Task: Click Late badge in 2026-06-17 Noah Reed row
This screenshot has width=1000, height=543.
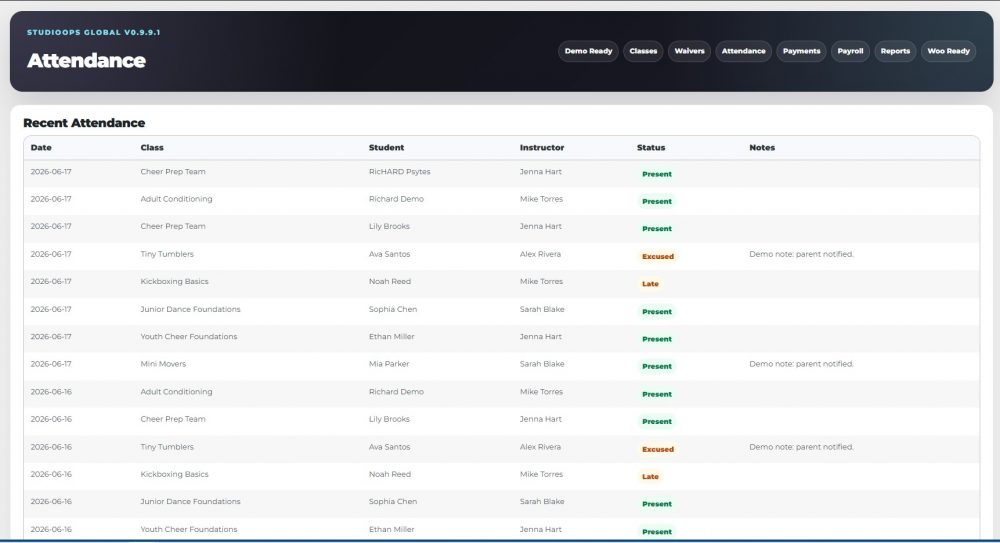Action: pyautogui.click(x=650, y=284)
